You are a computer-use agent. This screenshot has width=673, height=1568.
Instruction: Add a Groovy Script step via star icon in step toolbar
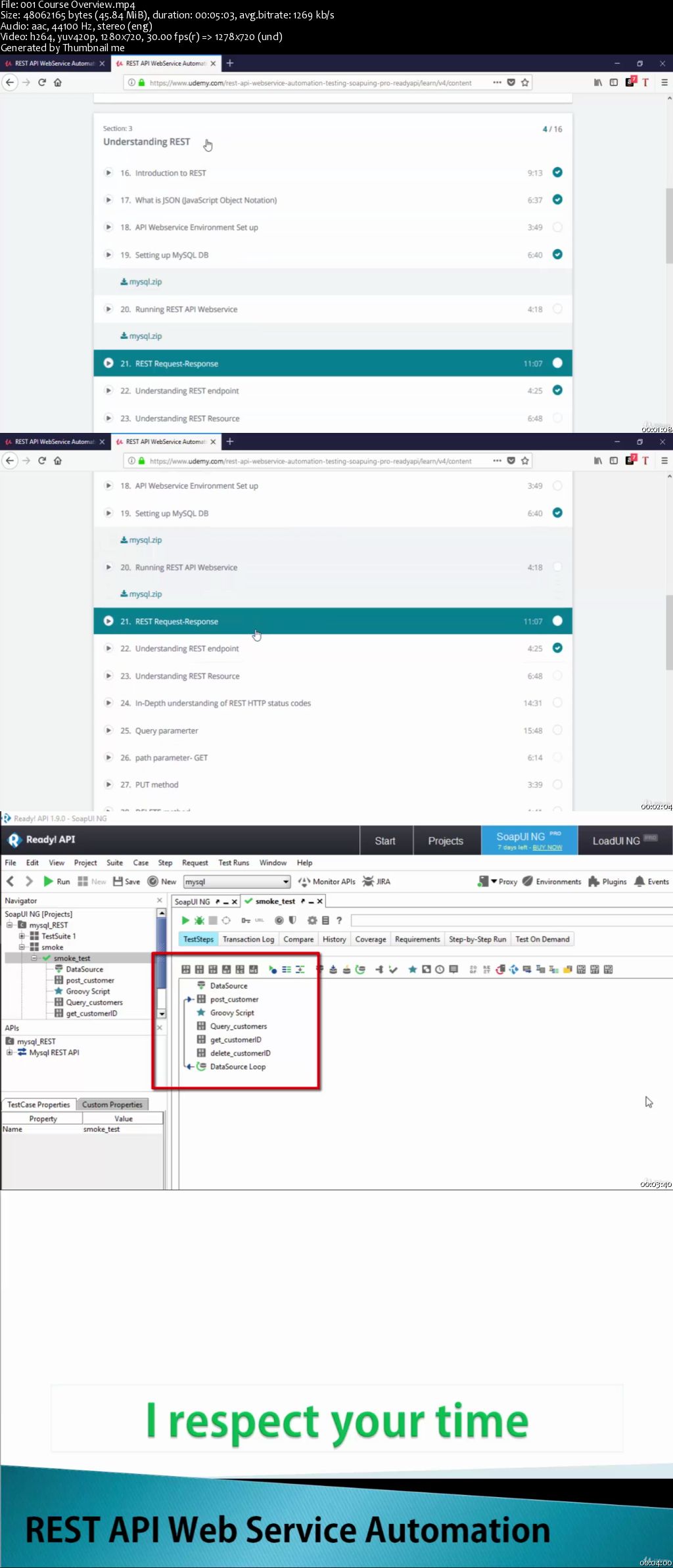point(412,969)
